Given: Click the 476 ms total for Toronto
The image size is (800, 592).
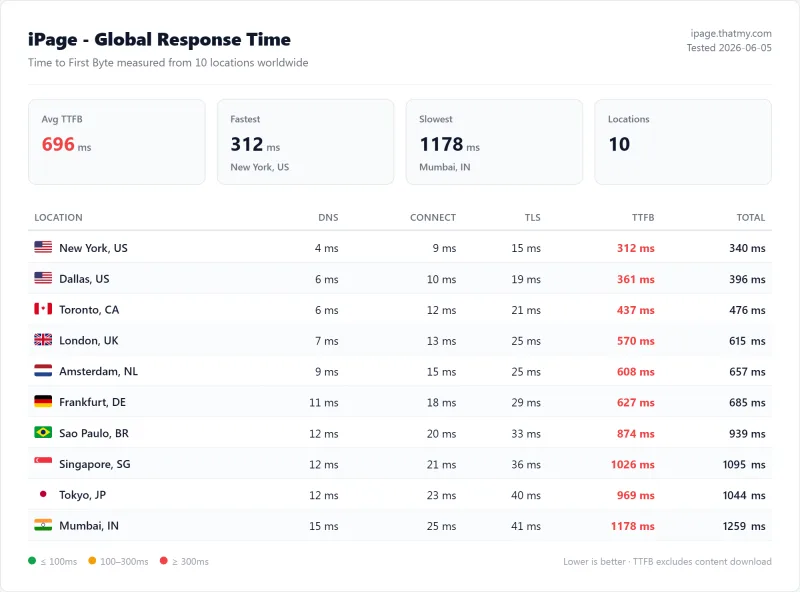Looking at the screenshot, I should (x=747, y=310).
